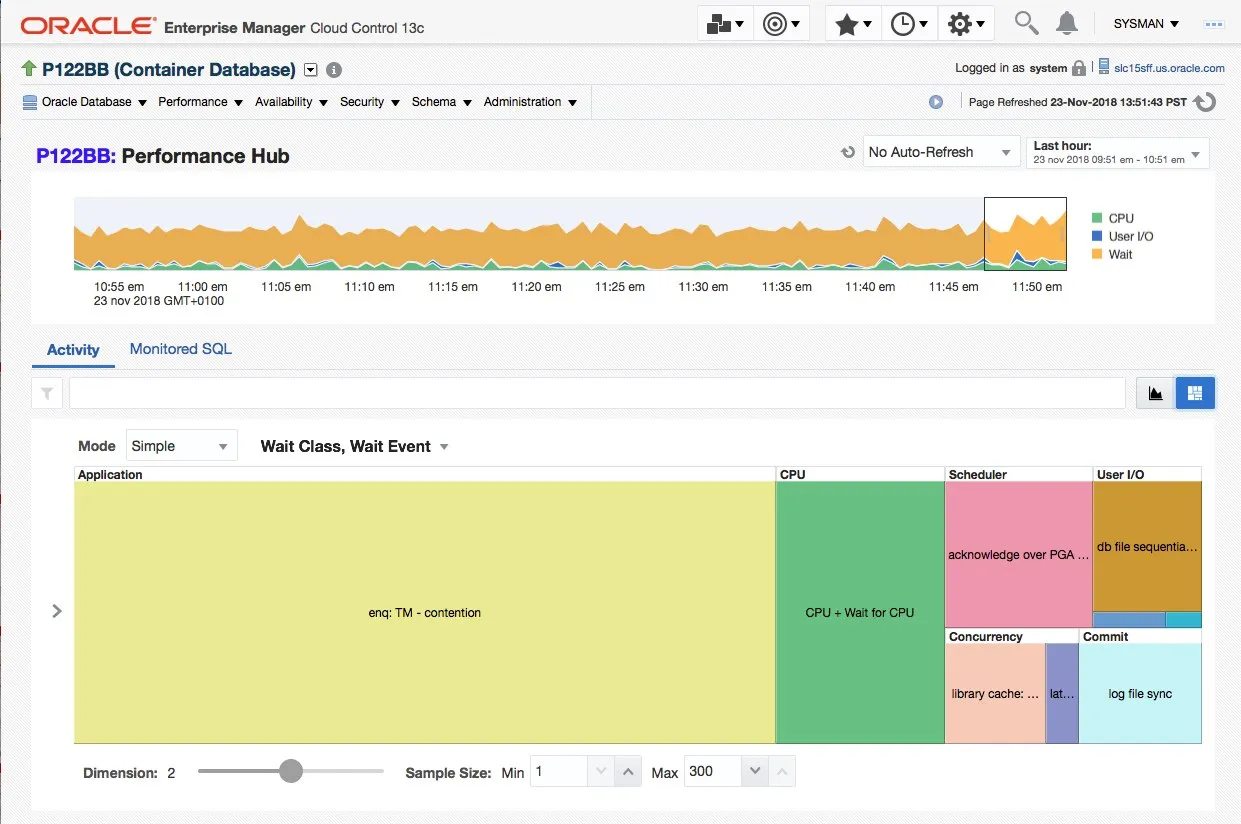The height and width of the screenshot is (824, 1241).
Task: Click the Scheduler group header
Action: [x=1019, y=475]
